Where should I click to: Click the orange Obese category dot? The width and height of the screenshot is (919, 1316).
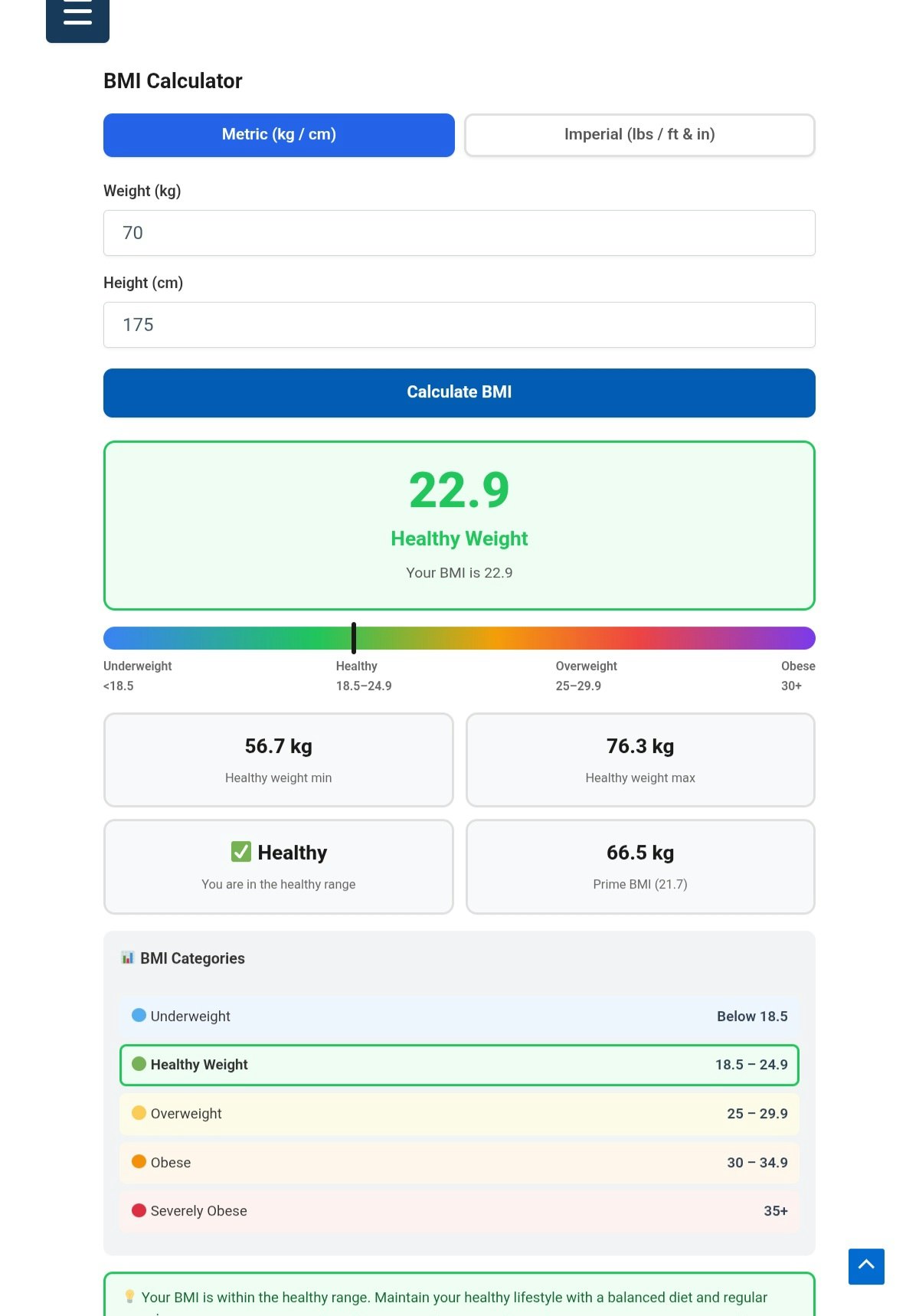pyautogui.click(x=139, y=1161)
